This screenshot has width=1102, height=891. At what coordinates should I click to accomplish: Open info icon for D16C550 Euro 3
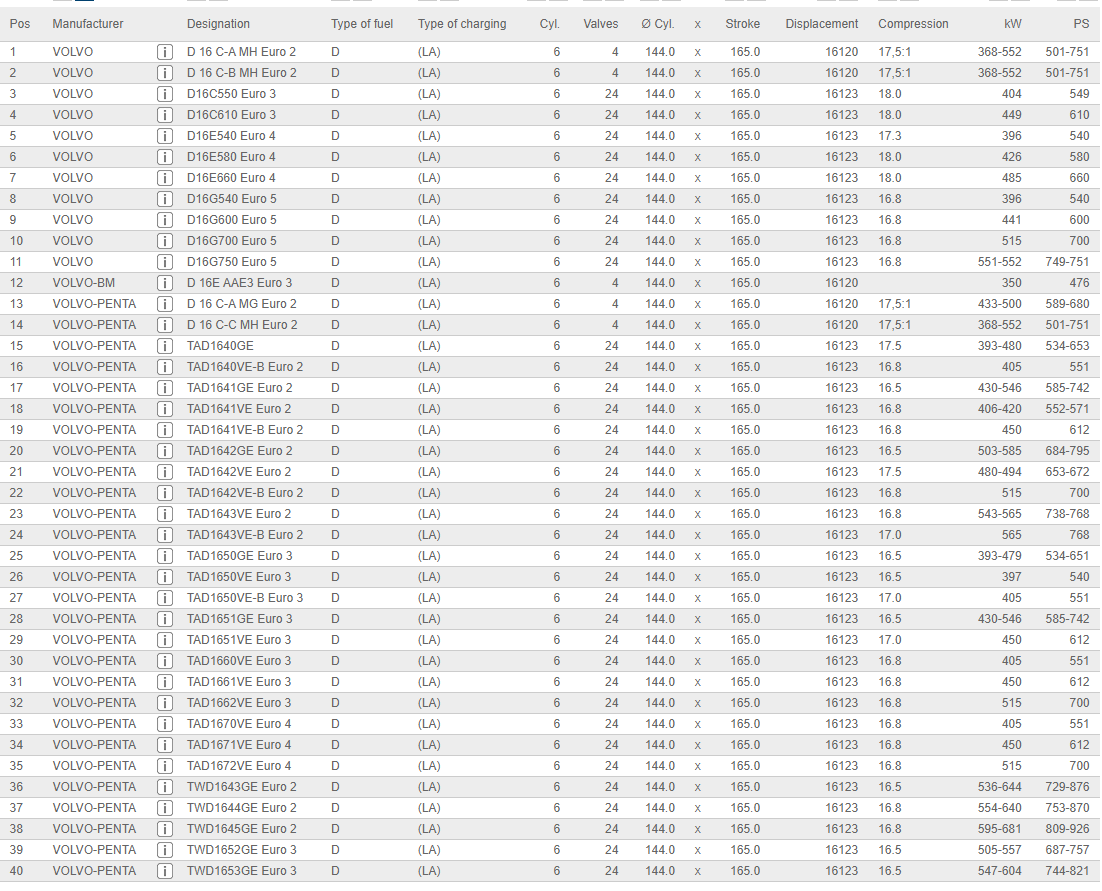pos(165,94)
